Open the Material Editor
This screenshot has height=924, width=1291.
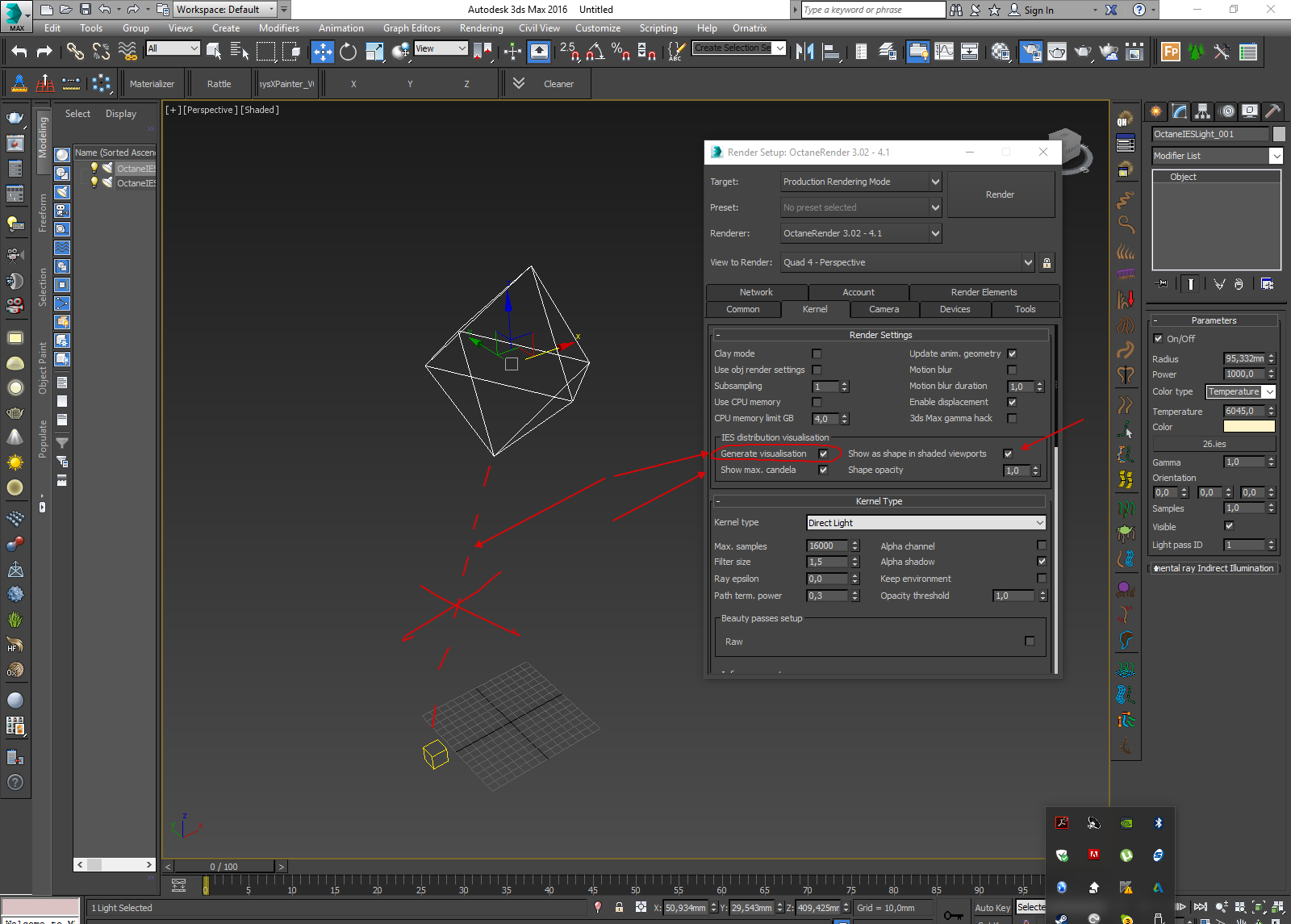coord(1001,52)
